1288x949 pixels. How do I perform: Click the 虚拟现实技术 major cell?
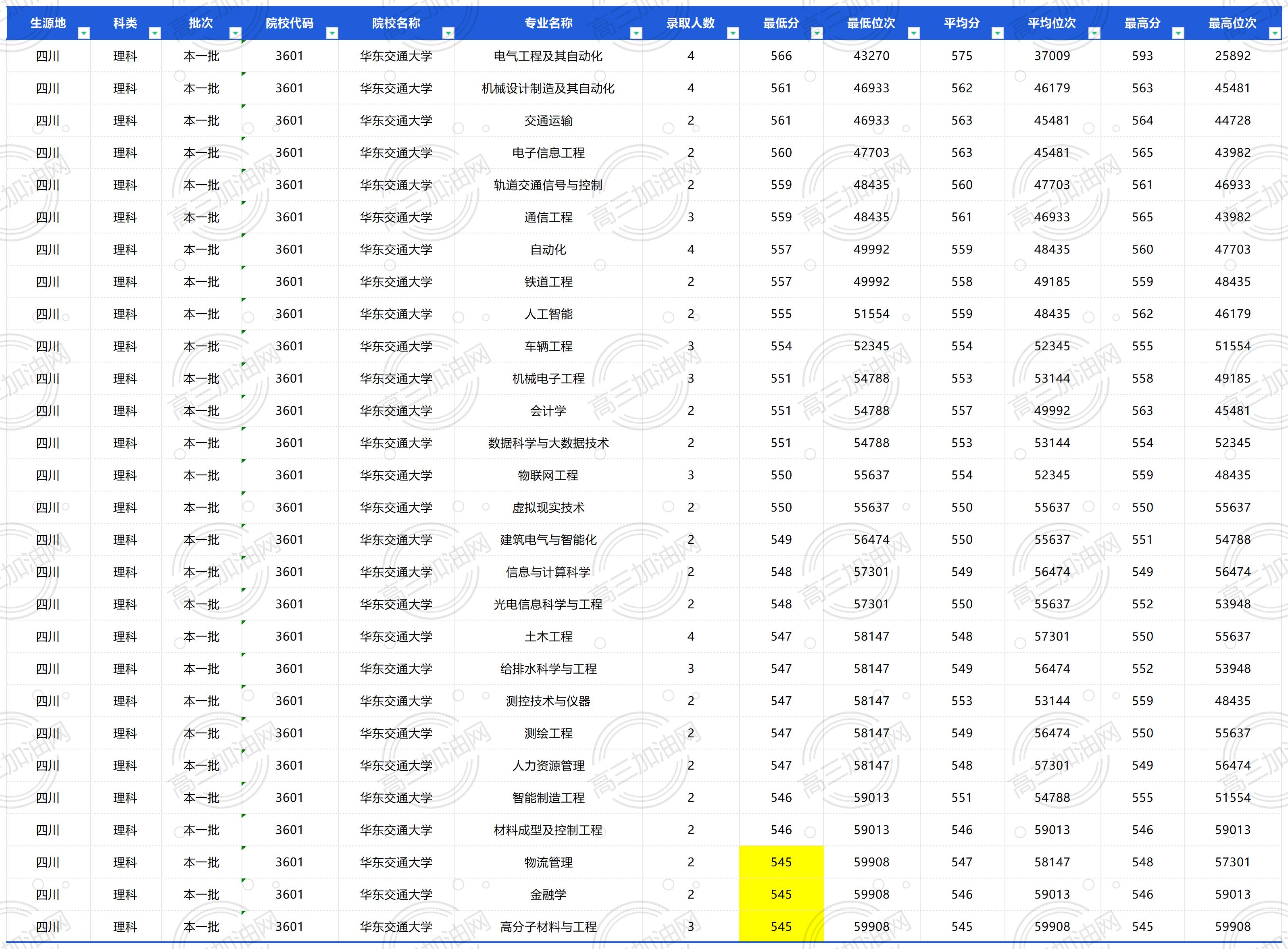(549, 507)
